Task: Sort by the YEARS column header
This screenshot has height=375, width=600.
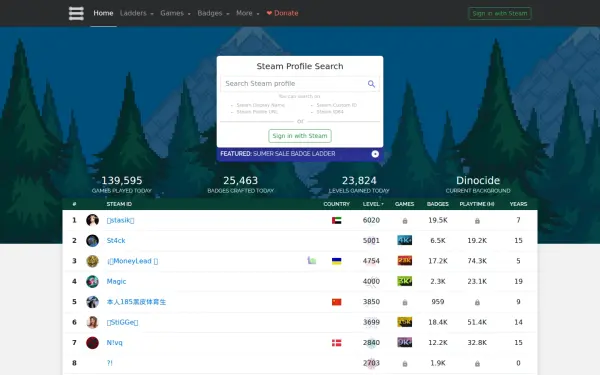Action: (x=518, y=204)
